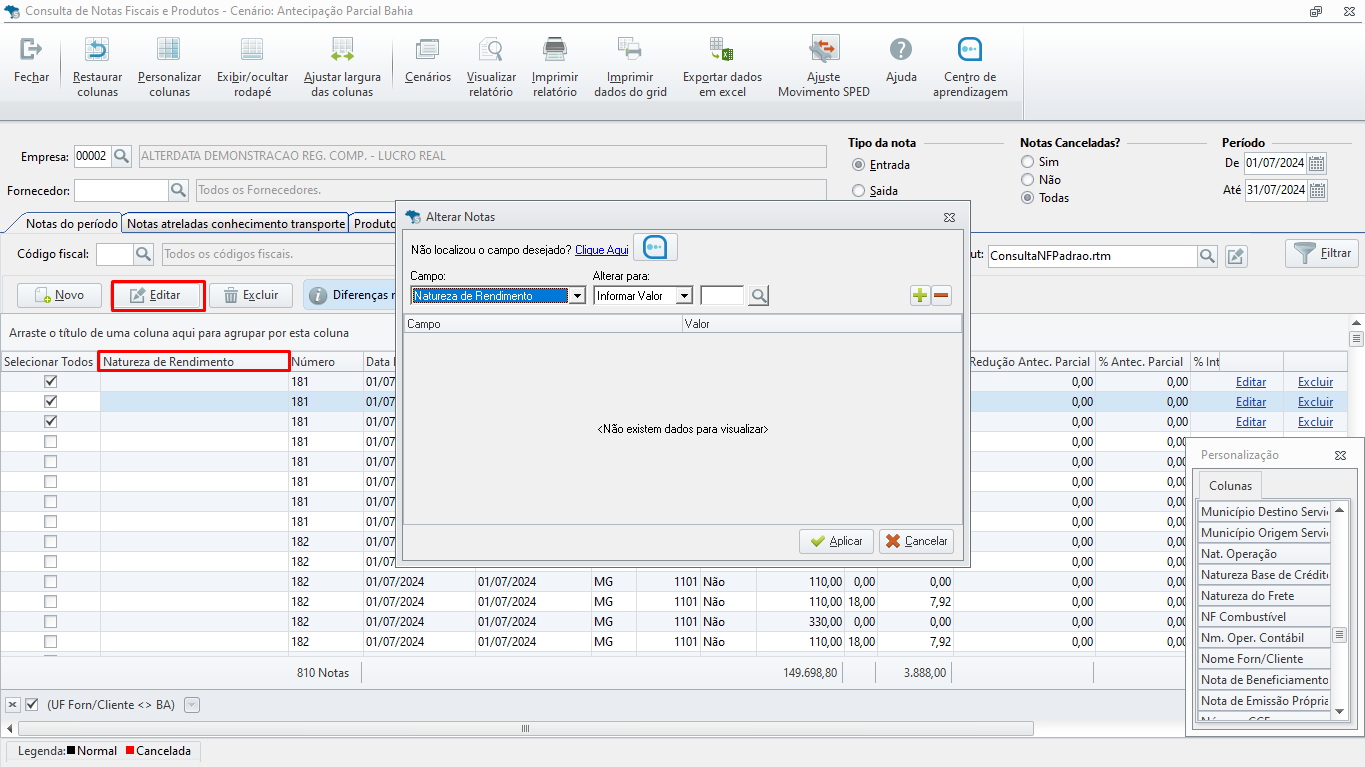This screenshot has width=1365, height=767.
Task: Uncheck the first row's selection checkbox
Action: (x=50, y=382)
